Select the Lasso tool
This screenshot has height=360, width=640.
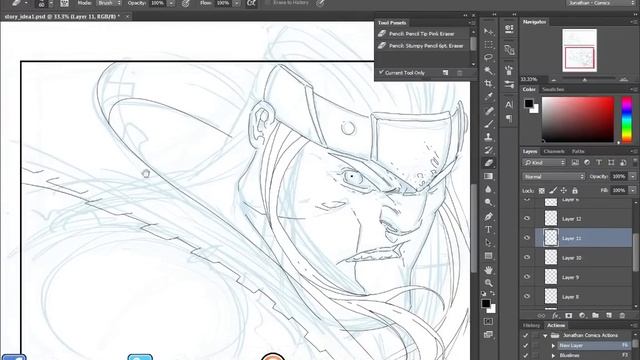coord(488,57)
